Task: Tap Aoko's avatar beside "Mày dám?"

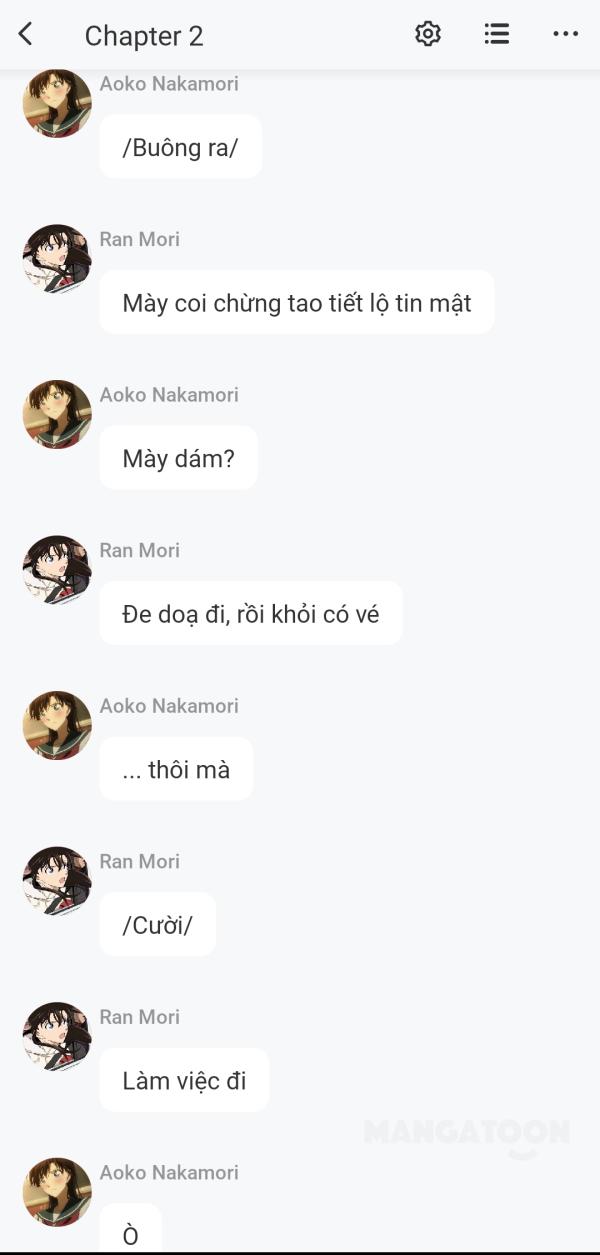Action: click(57, 414)
